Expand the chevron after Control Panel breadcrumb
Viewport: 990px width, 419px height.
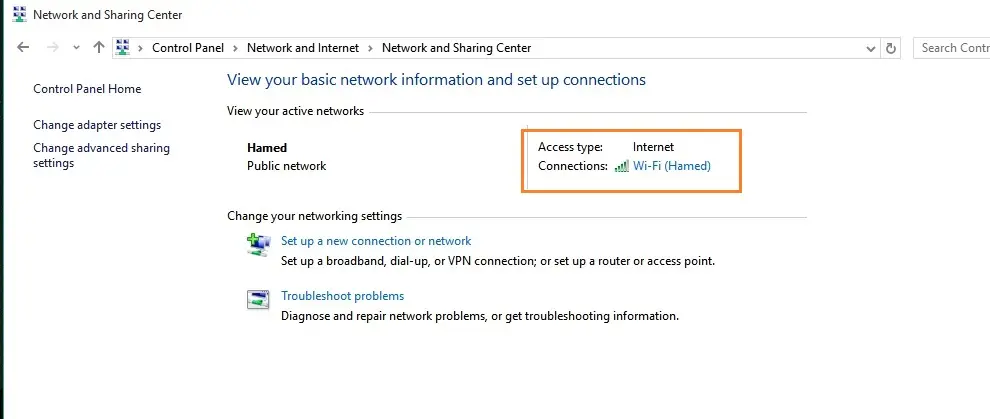coord(237,48)
